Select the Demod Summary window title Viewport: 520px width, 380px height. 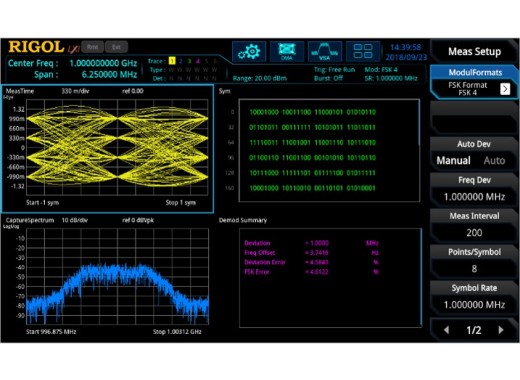pyautogui.click(x=243, y=220)
